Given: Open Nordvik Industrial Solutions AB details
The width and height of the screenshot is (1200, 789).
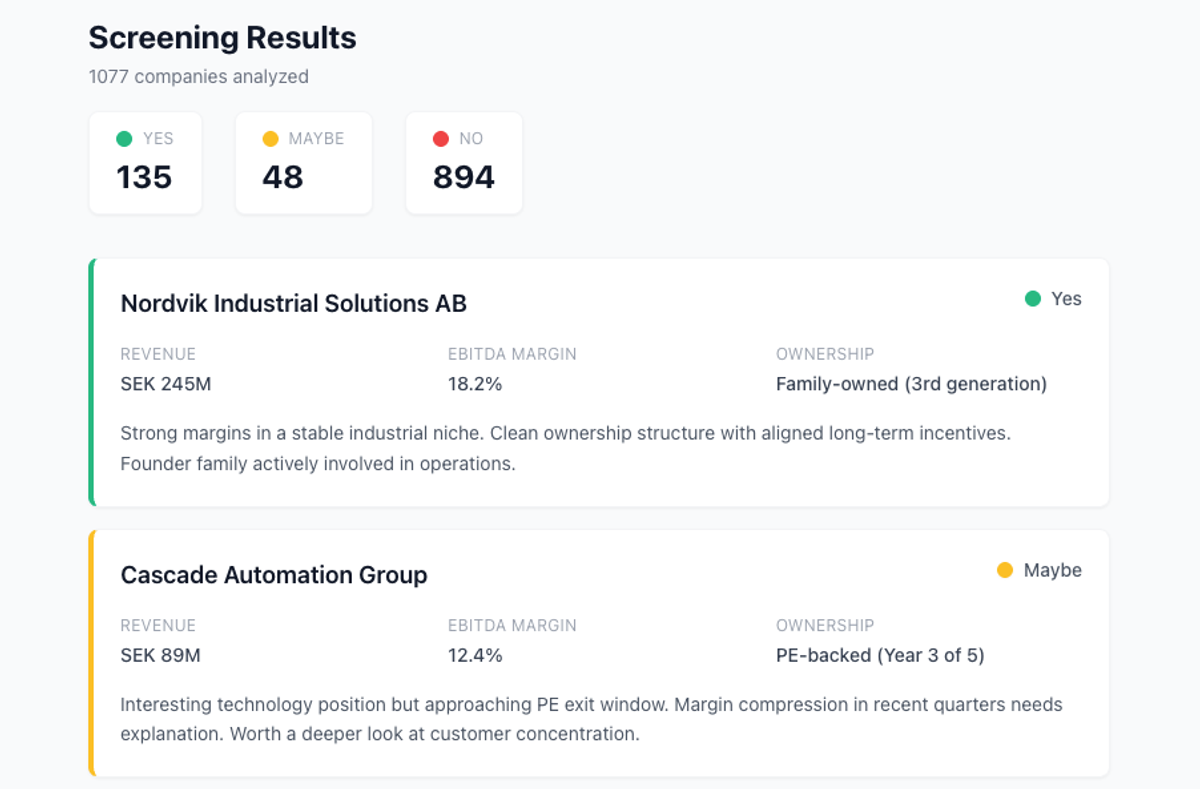Looking at the screenshot, I should 293,303.
